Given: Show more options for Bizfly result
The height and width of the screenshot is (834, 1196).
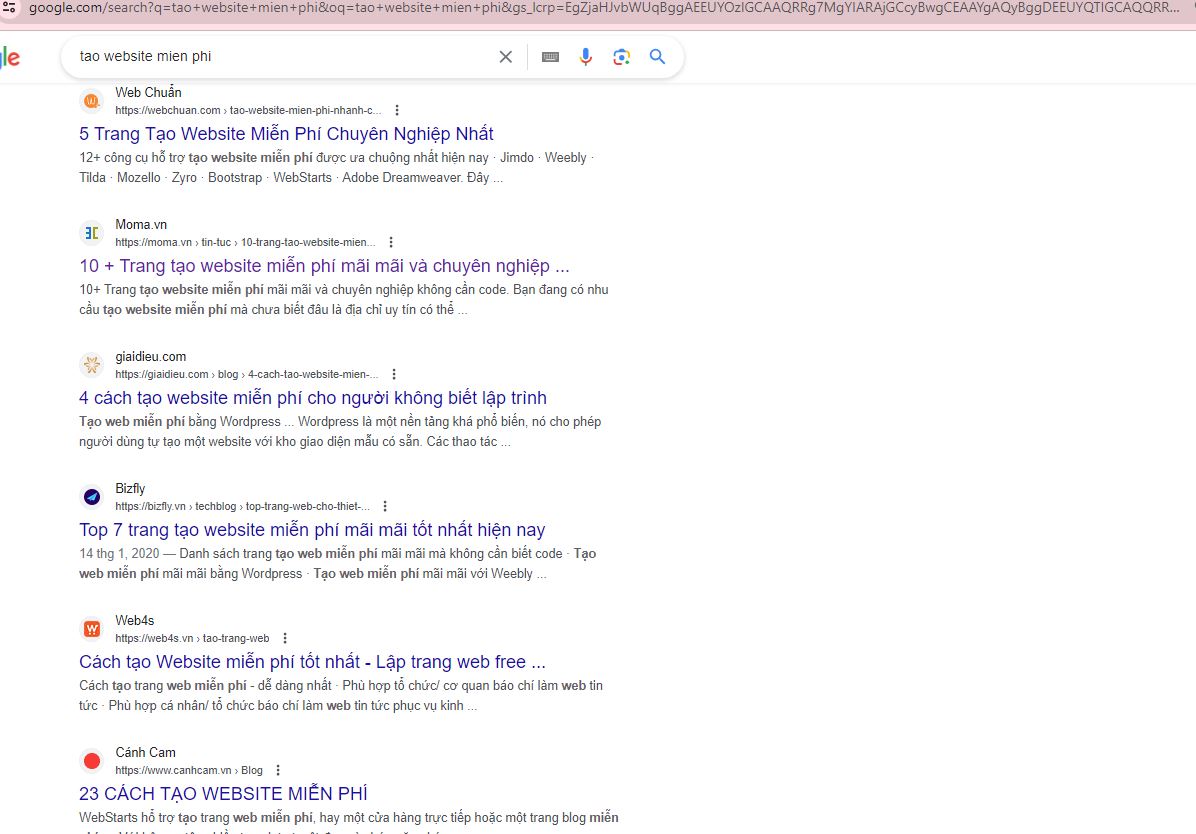Looking at the screenshot, I should (385, 506).
